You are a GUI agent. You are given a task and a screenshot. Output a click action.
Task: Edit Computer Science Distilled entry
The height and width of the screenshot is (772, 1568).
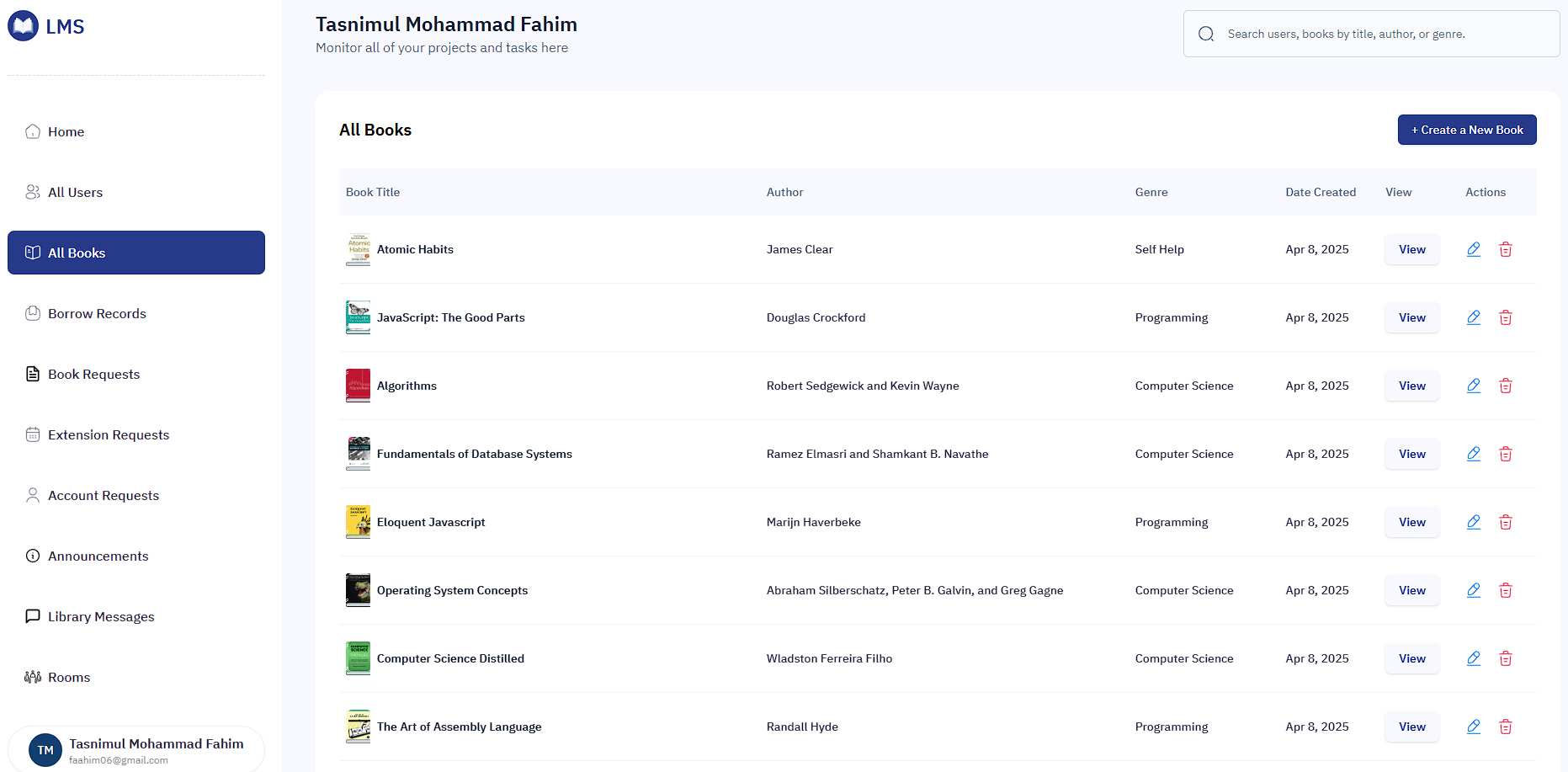1474,658
